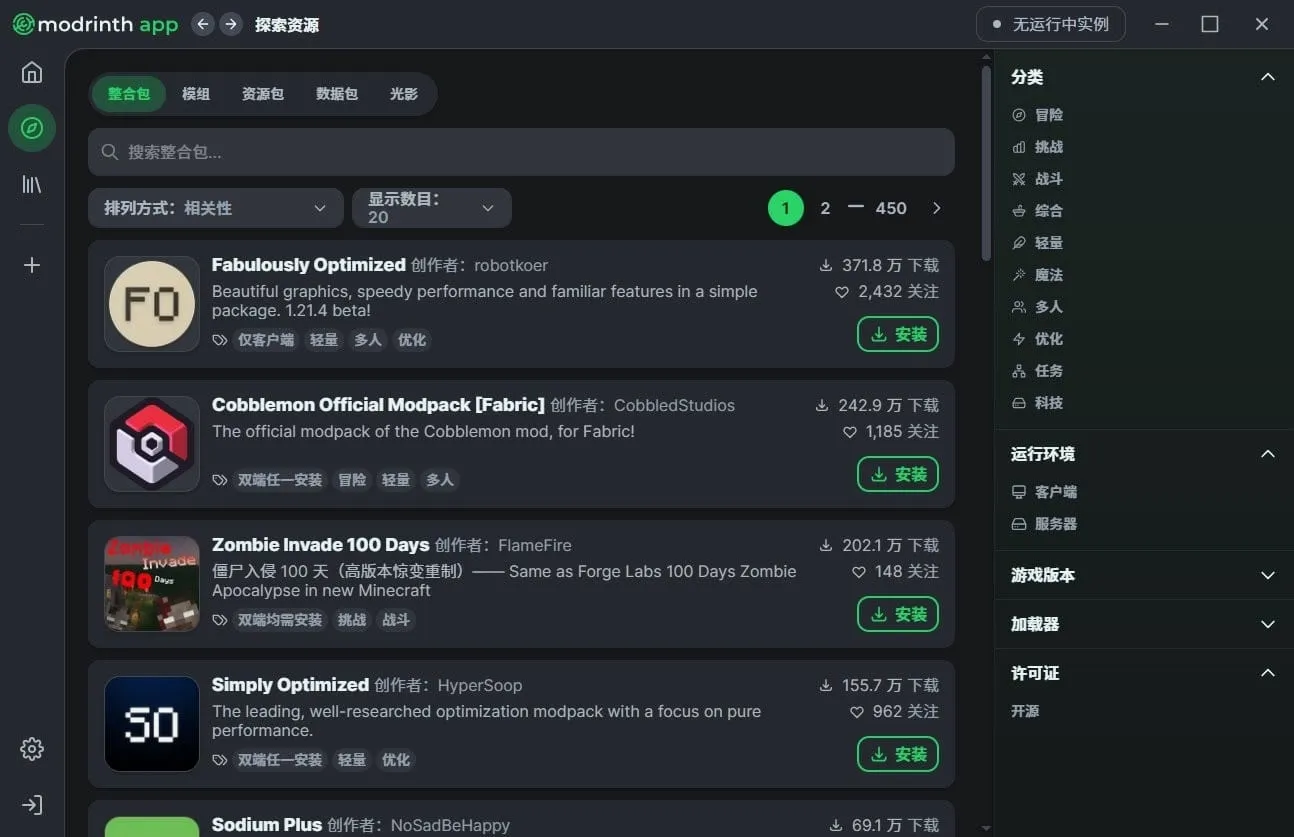Click the sign-in icon at bottom left
The width and height of the screenshot is (1294, 837).
(32, 805)
